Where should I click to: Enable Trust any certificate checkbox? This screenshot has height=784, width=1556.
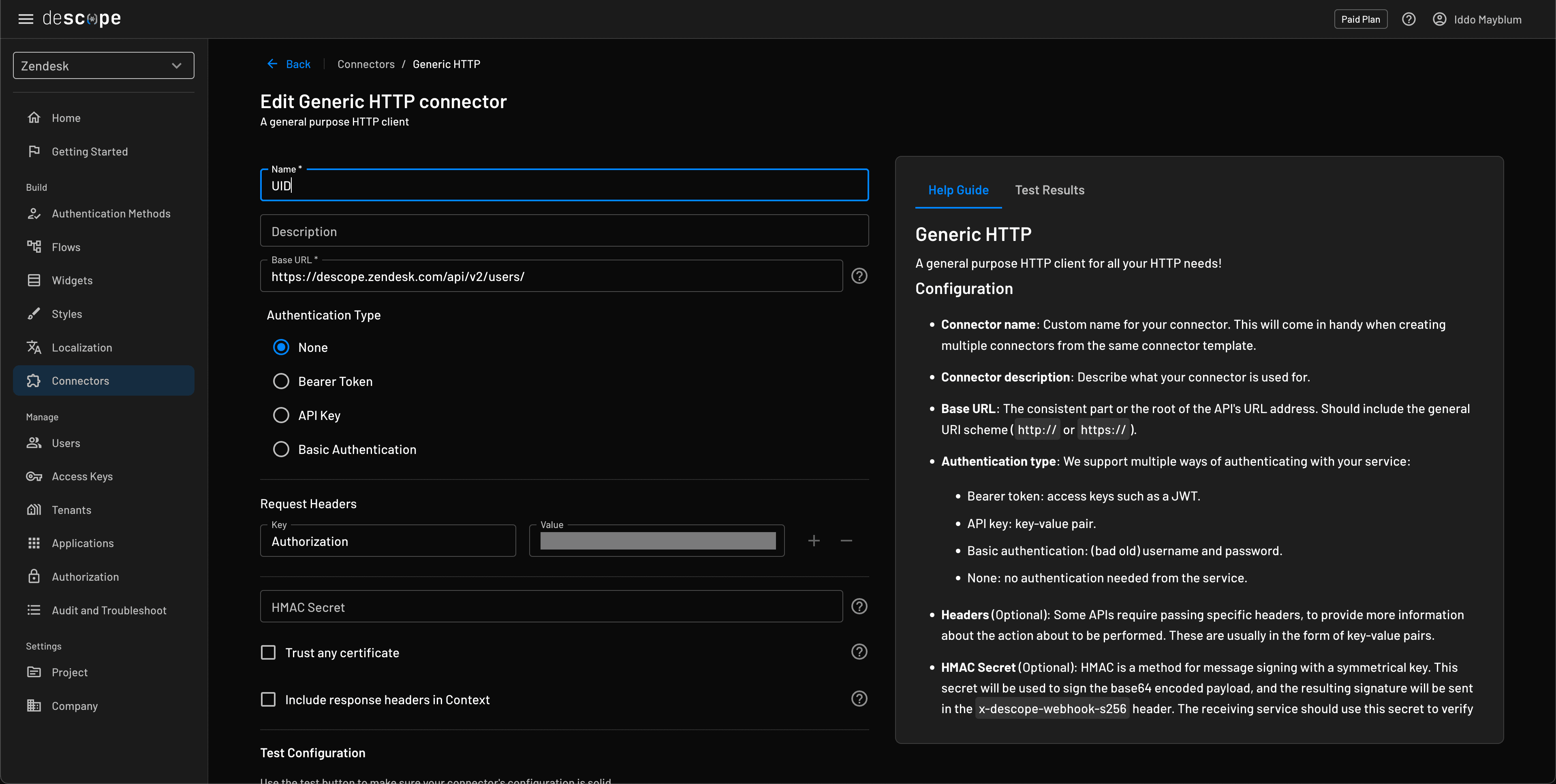tap(268, 652)
